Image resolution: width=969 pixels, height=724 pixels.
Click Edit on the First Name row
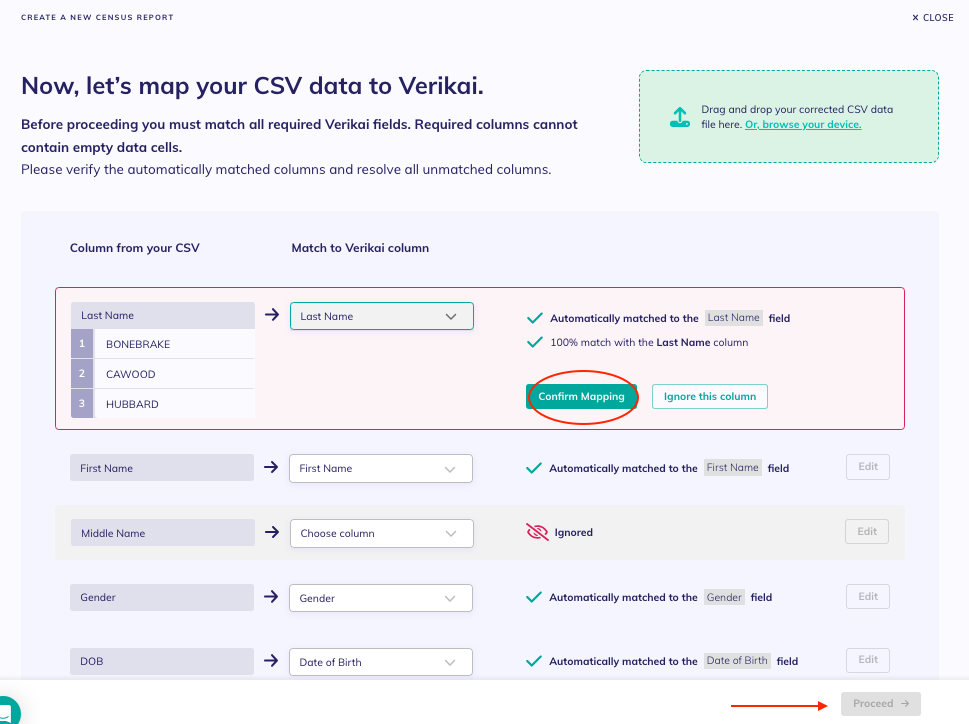click(868, 467)
